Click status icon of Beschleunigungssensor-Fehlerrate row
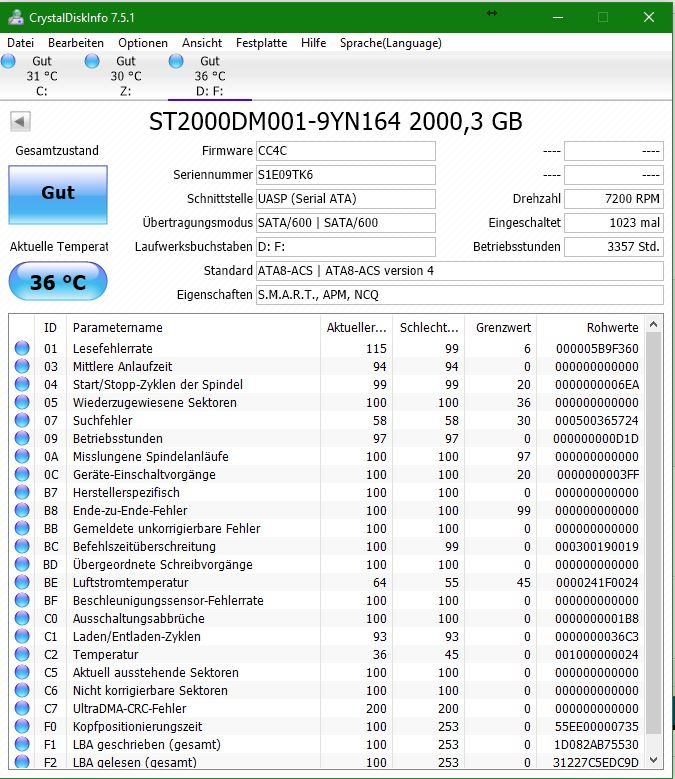This screenshot has height=779, width=675. pos(22,600)
